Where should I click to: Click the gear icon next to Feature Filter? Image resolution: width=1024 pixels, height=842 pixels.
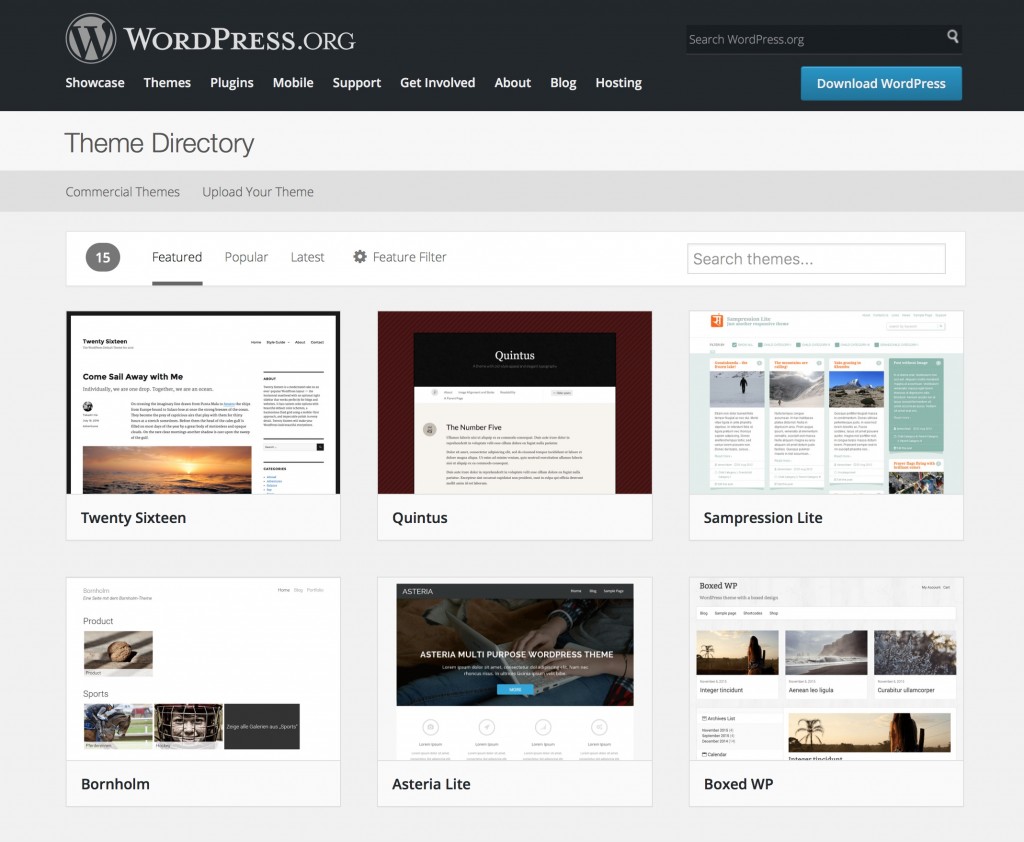point(360,257)
